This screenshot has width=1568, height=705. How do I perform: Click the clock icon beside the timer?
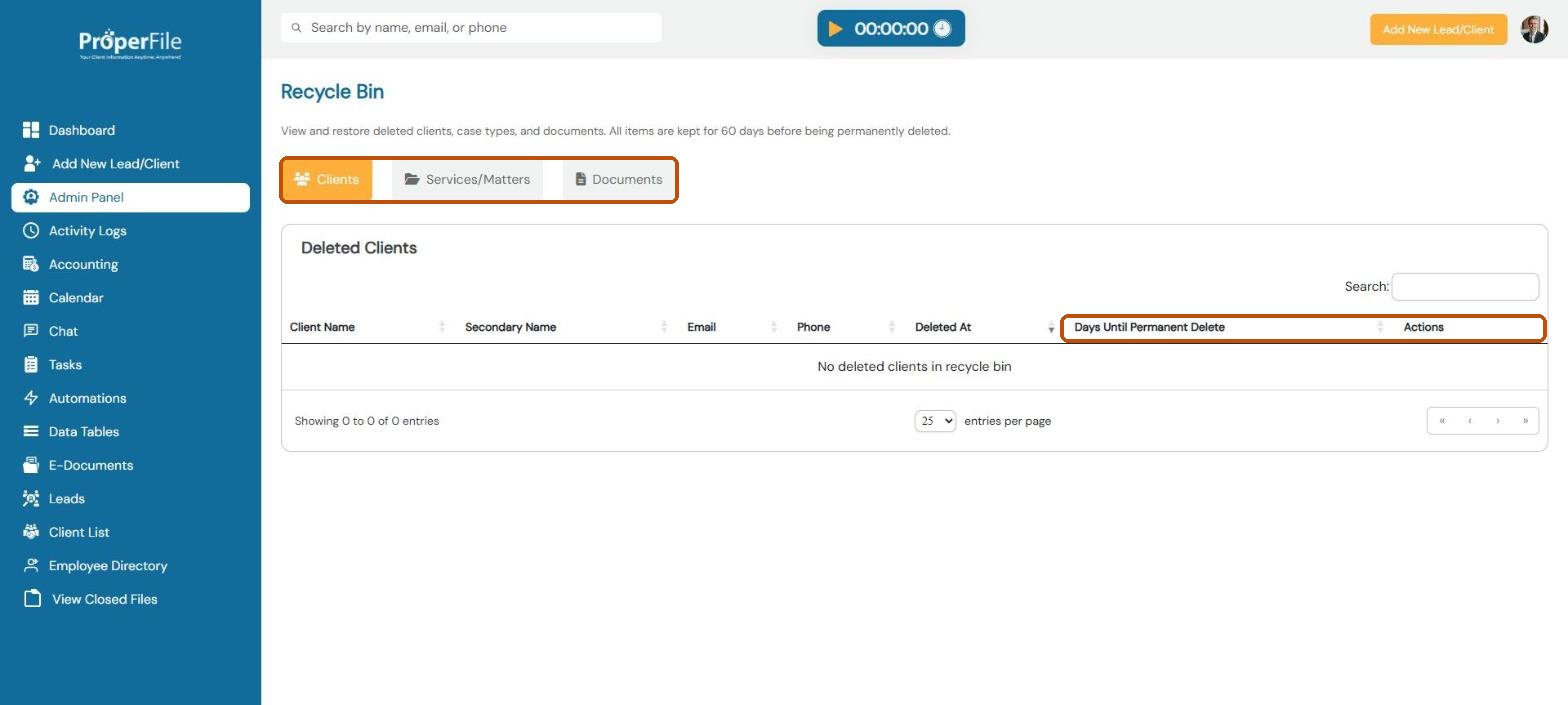(942, 29)
